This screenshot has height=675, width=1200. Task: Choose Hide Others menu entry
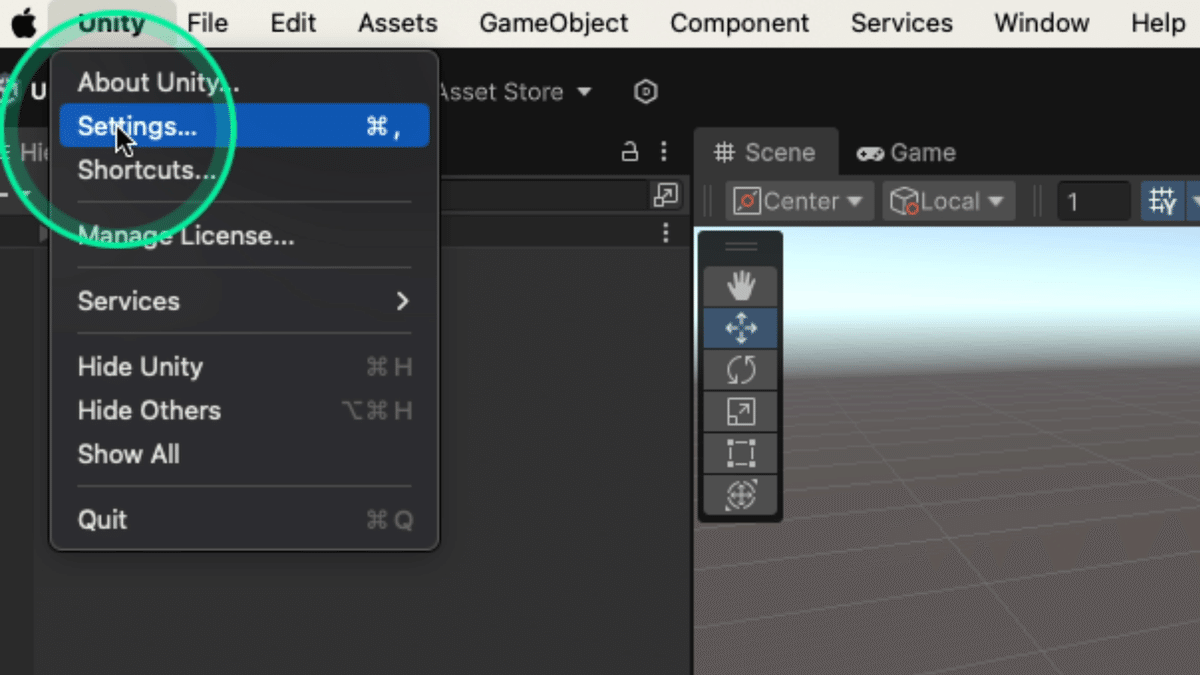(244, 411)
